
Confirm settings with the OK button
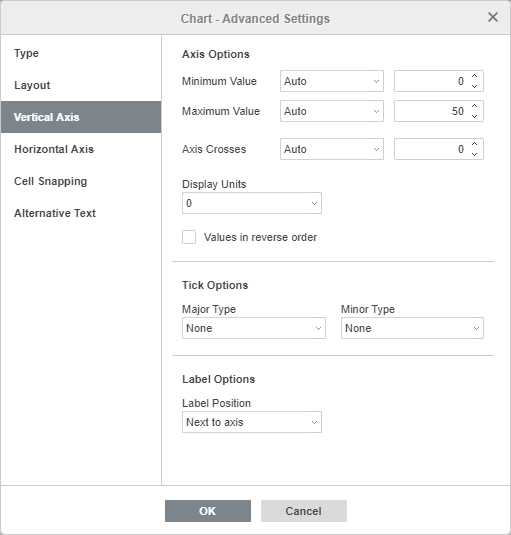coord(208,511)
